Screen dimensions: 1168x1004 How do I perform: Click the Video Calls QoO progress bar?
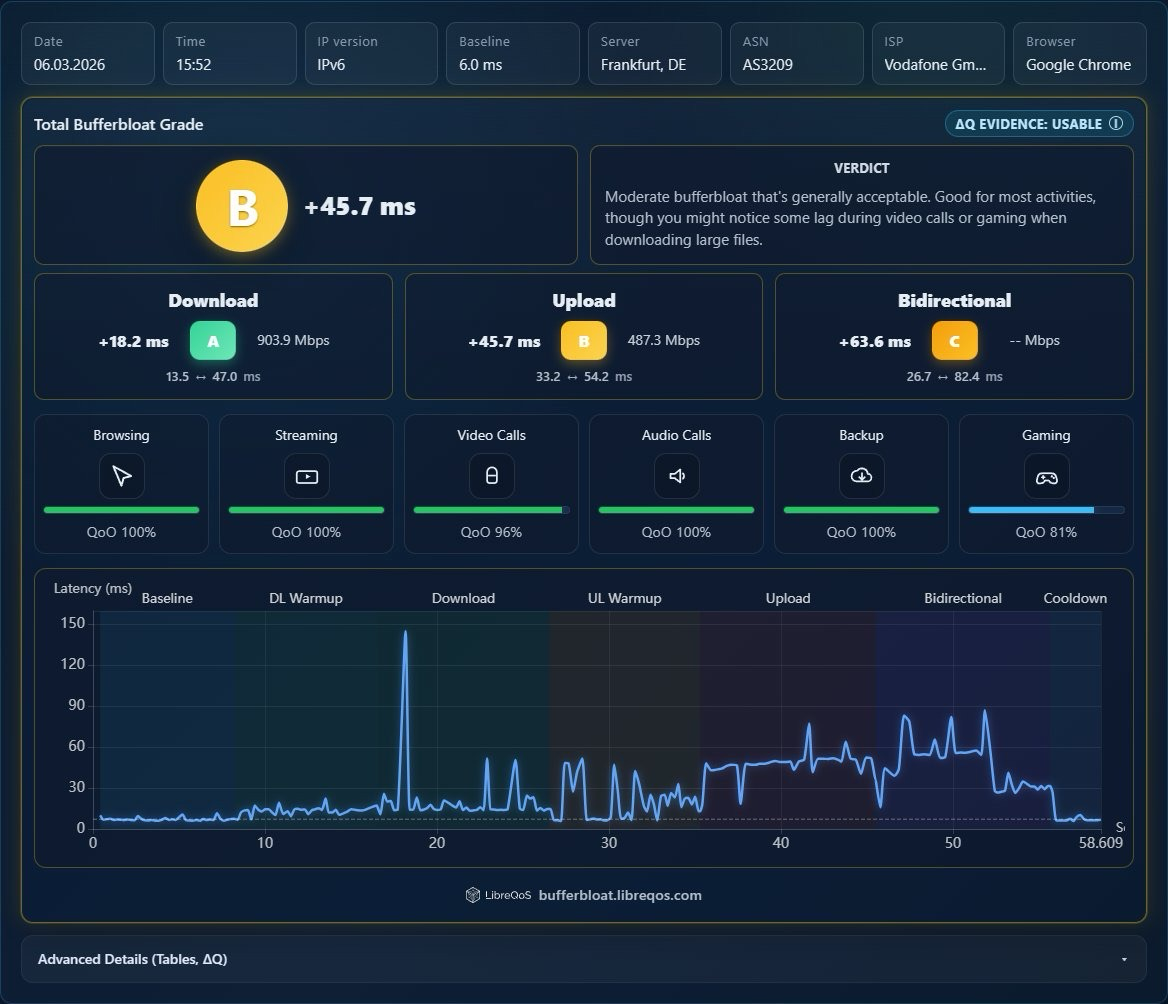pyautogui.click(x=492, y=510)
